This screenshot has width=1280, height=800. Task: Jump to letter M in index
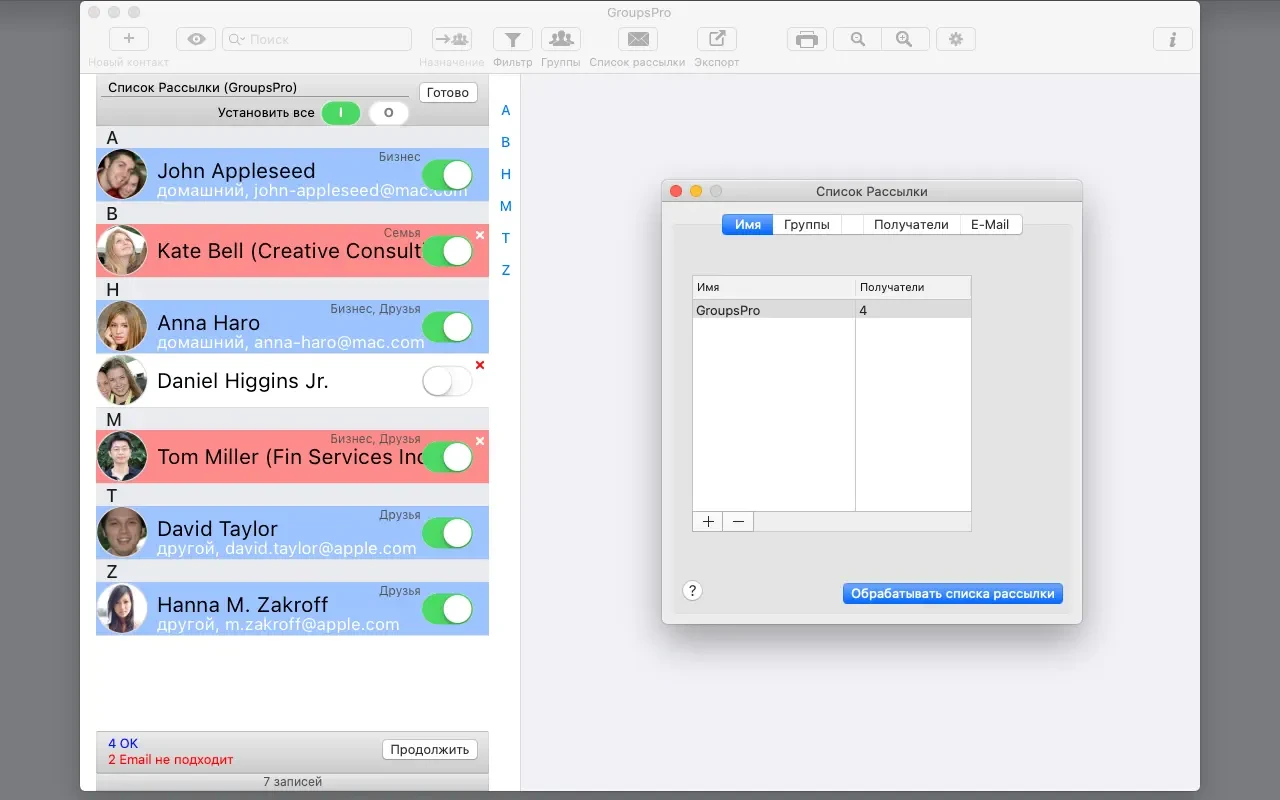point(506,206)
